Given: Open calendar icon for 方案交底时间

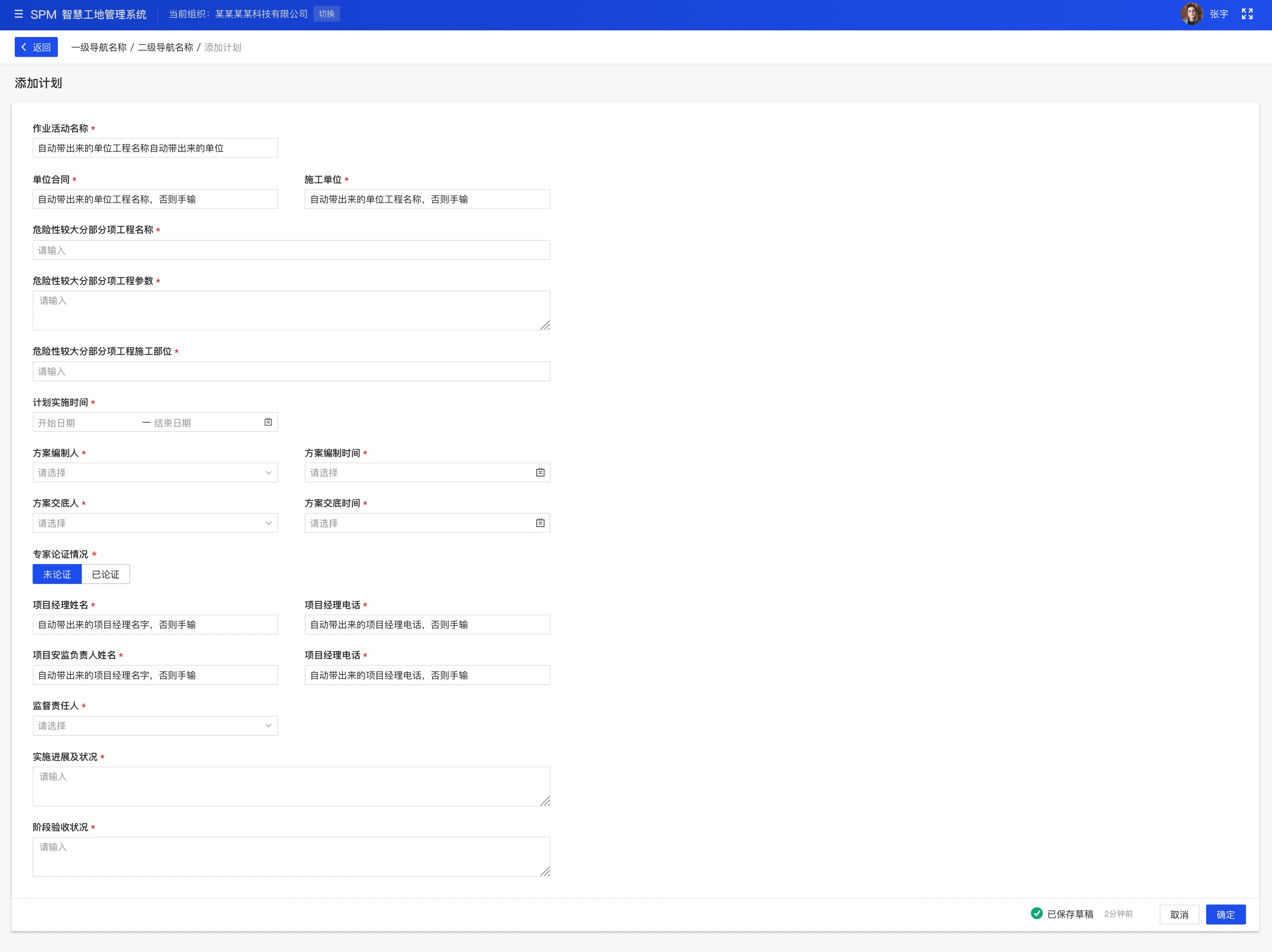Looking at the screenshot, I should (x=540, y=523).
